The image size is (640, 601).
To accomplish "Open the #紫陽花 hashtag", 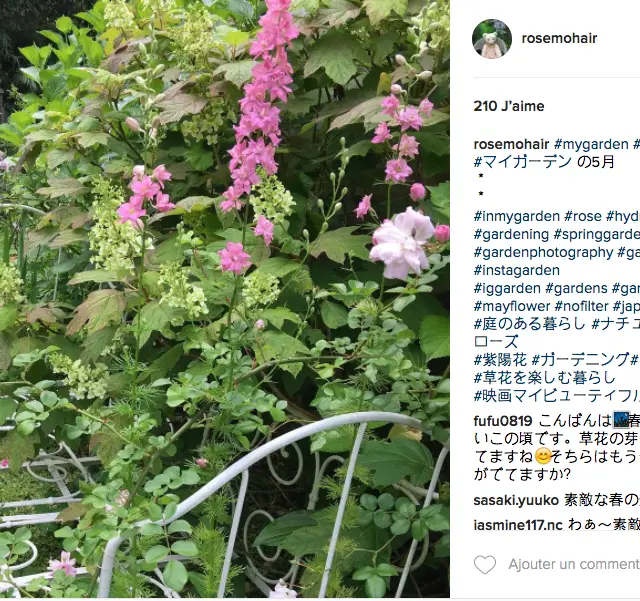I will tap(500, 360).
